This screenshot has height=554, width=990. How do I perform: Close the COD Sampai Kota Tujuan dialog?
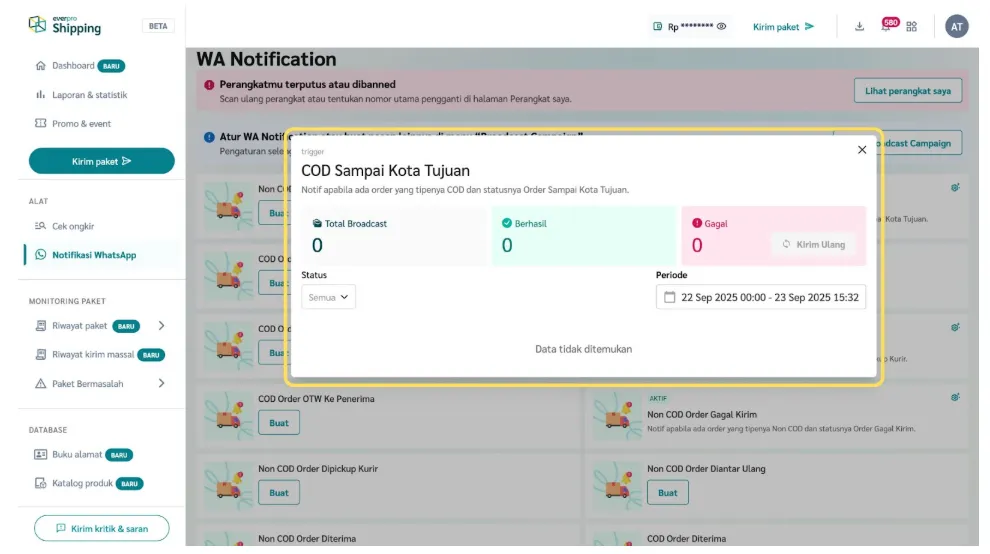coord(862,150)
